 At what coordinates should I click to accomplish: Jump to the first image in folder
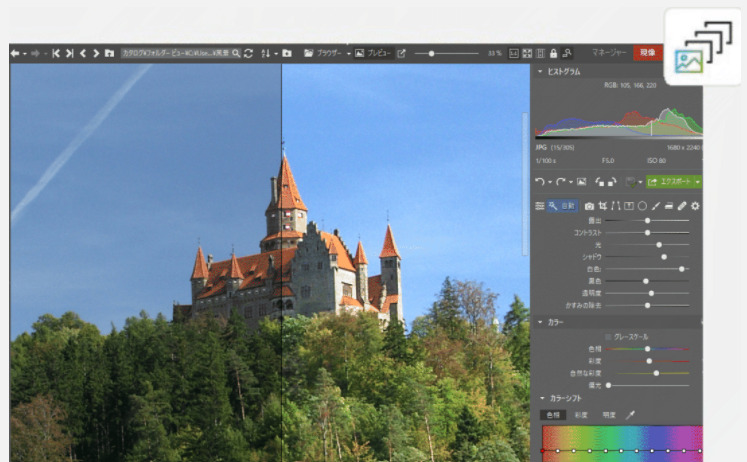point(57,53)
